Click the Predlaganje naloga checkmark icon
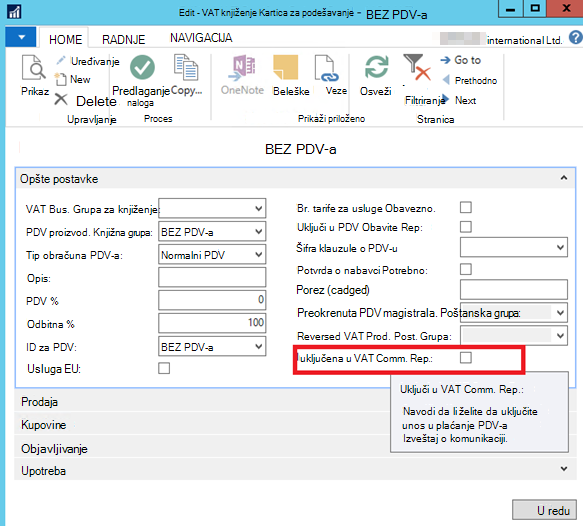 click(142, 67)
